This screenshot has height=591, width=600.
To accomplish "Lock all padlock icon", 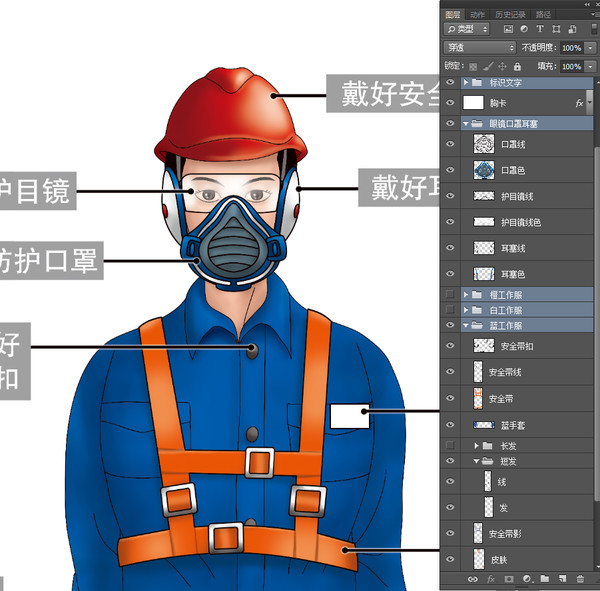I will (x=517, y=67).
